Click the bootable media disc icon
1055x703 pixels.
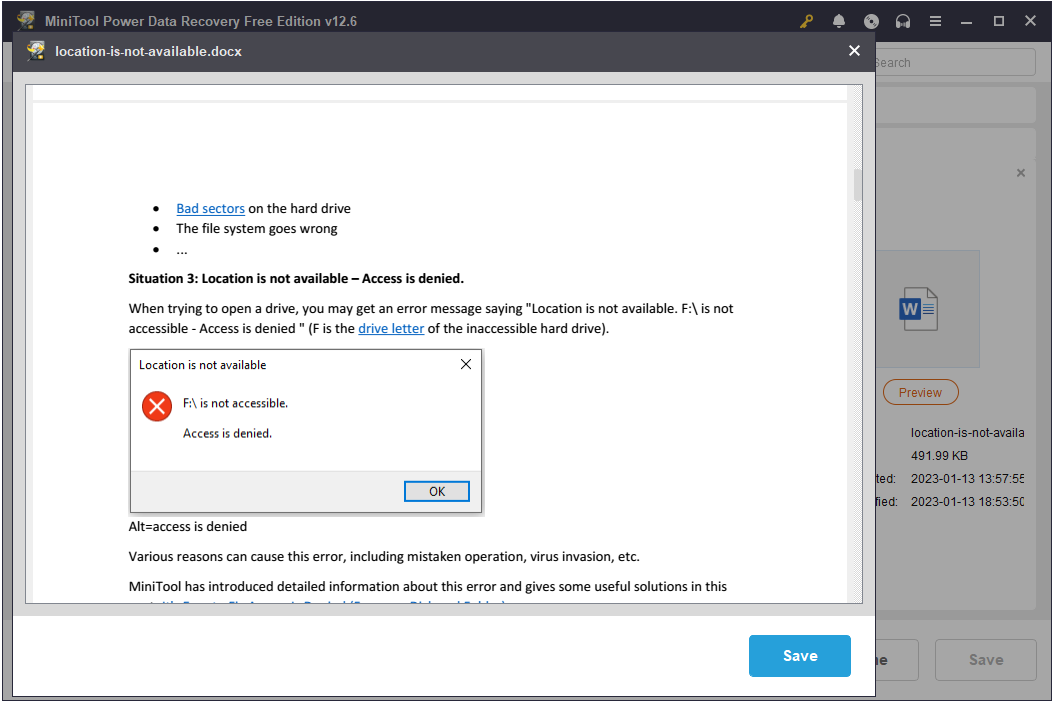[871, 20]
